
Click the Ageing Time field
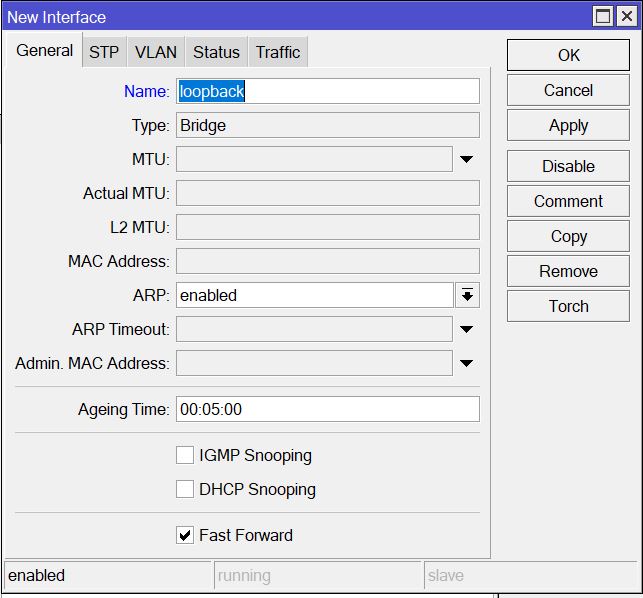coord(328,409)
